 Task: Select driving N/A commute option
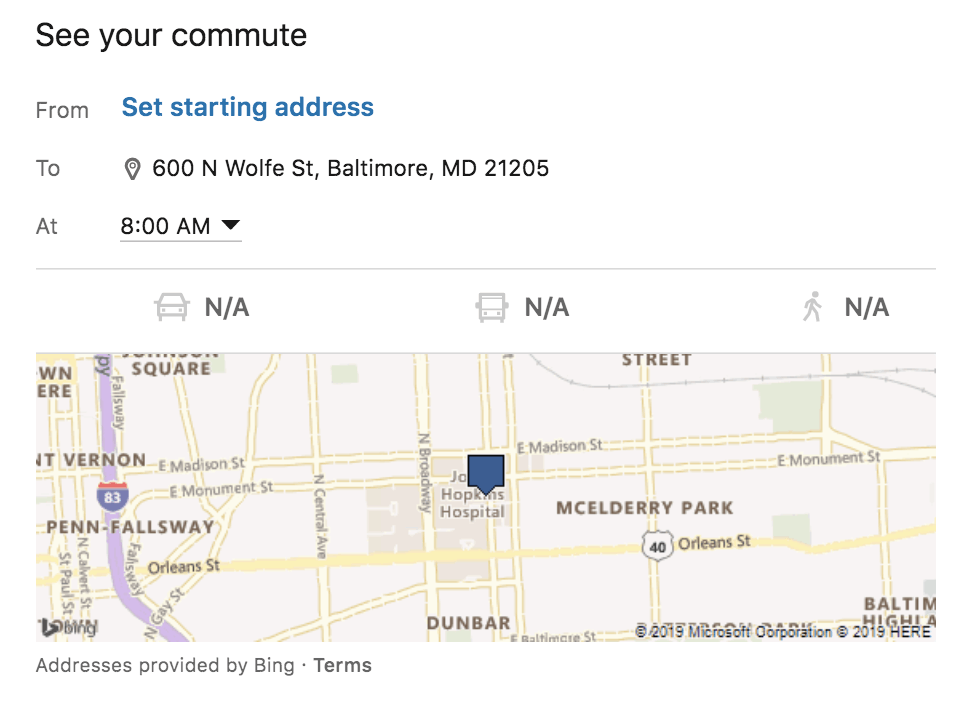202,307
